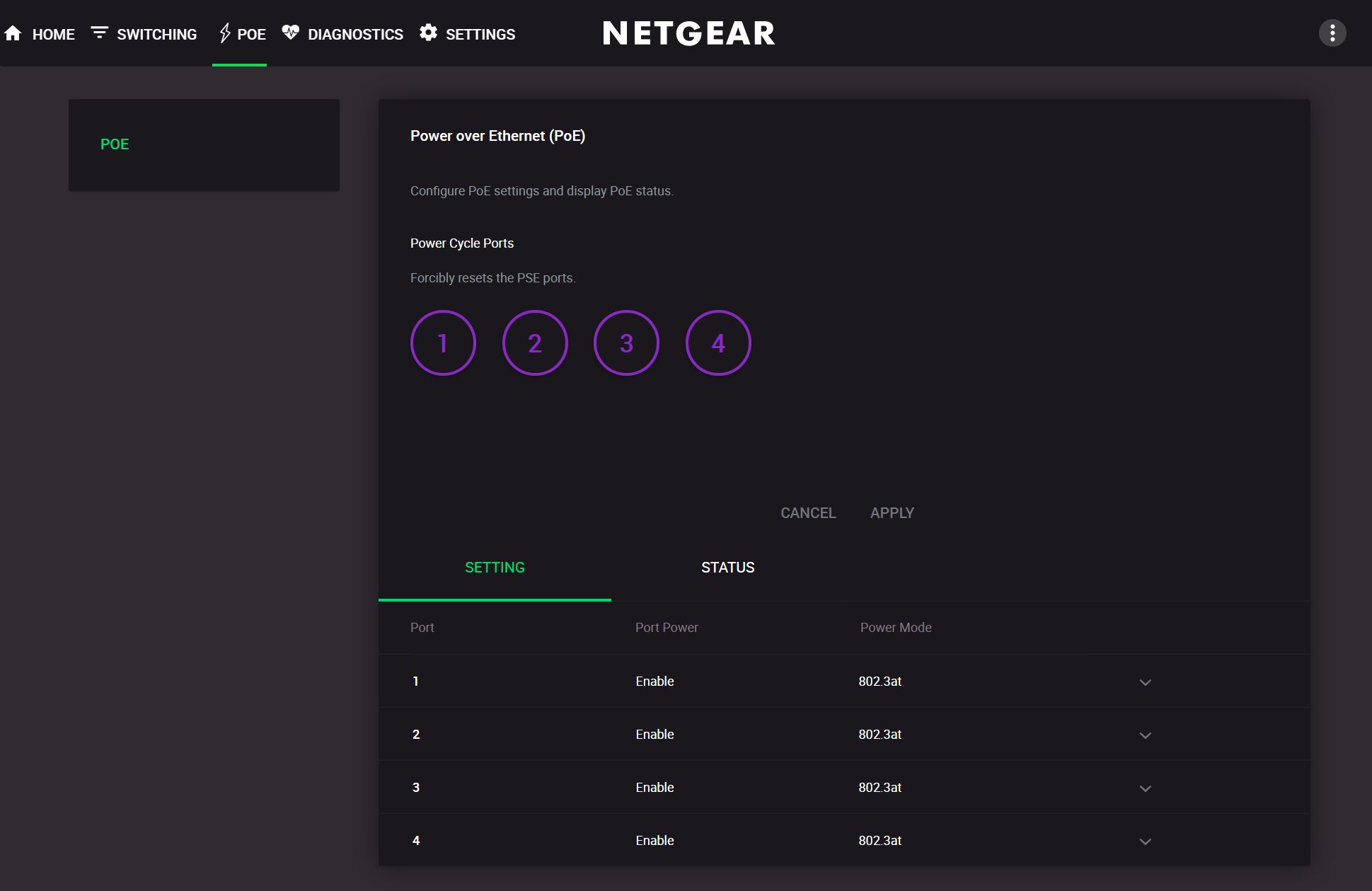Expand Power Mode options for port 1
The image size is (1372, 891).
[x=1145, y=682]
